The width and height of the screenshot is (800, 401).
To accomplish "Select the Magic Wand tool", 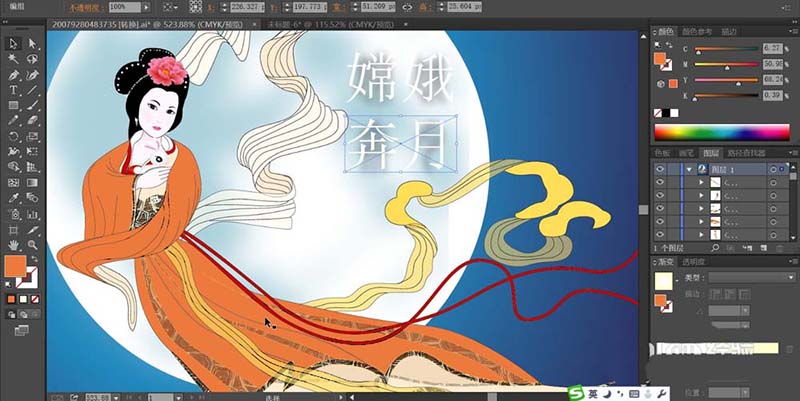I will point(14,59).
